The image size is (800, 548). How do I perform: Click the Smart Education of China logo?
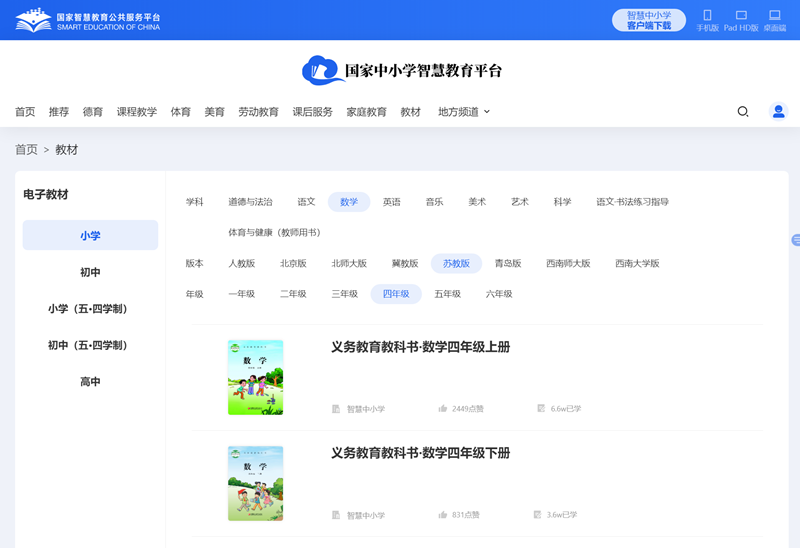click(88, 20)
